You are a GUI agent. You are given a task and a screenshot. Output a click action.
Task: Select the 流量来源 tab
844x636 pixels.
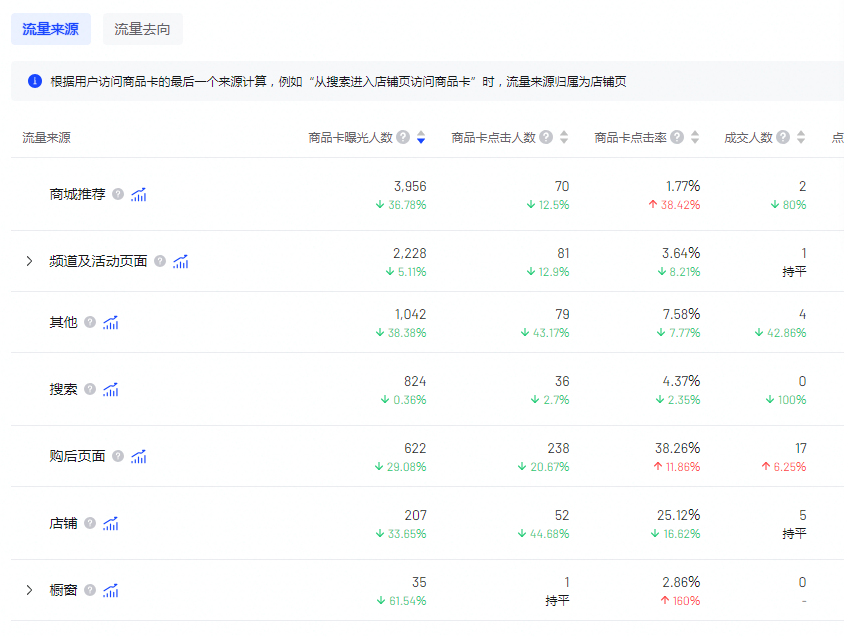pos(51,29)
